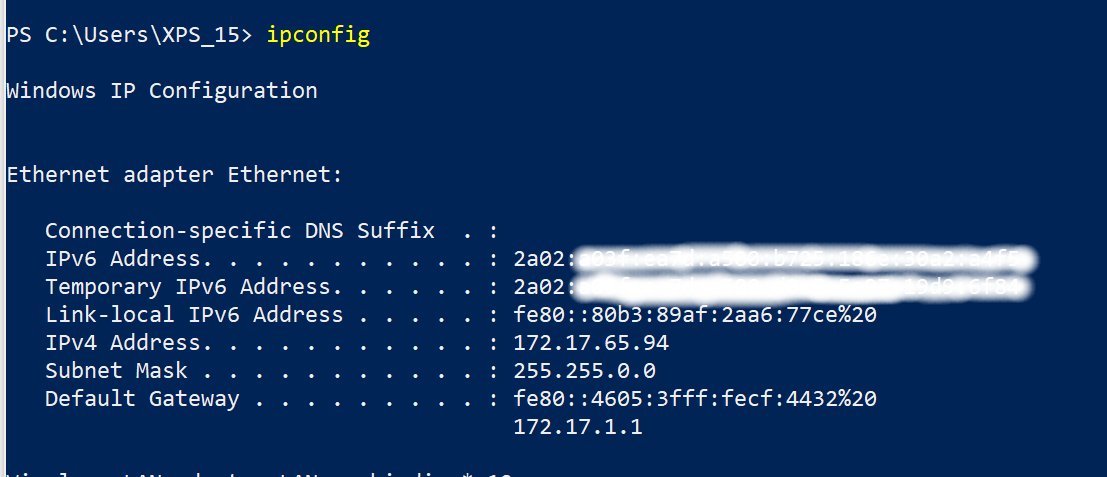Click the Connection-specific DNS Suffix label
The height and width of the screenshot is (477, 1107).
tap(239, 231)
